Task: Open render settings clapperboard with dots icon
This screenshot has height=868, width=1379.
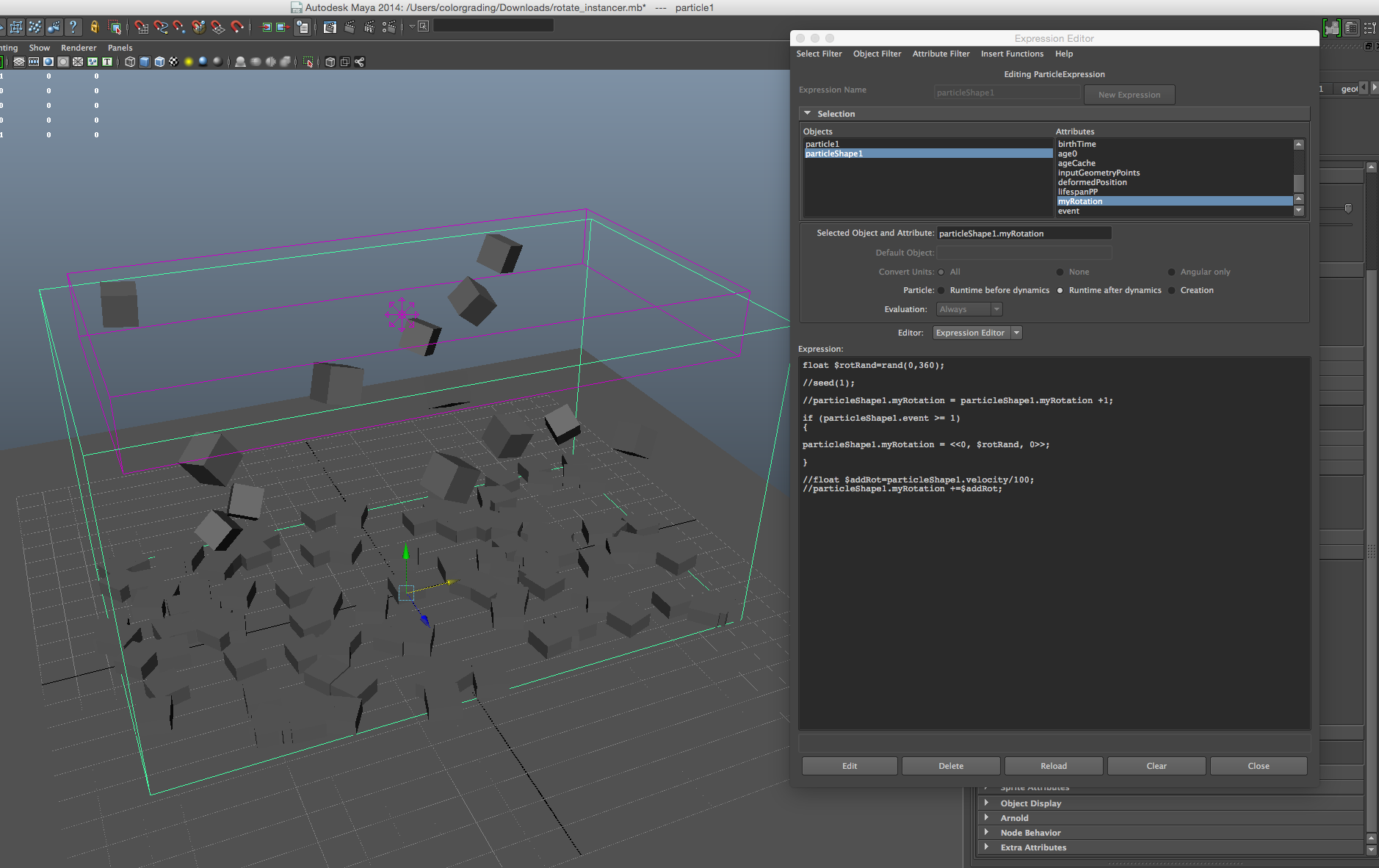Action: pyautogui.click(x=389, y=27)
